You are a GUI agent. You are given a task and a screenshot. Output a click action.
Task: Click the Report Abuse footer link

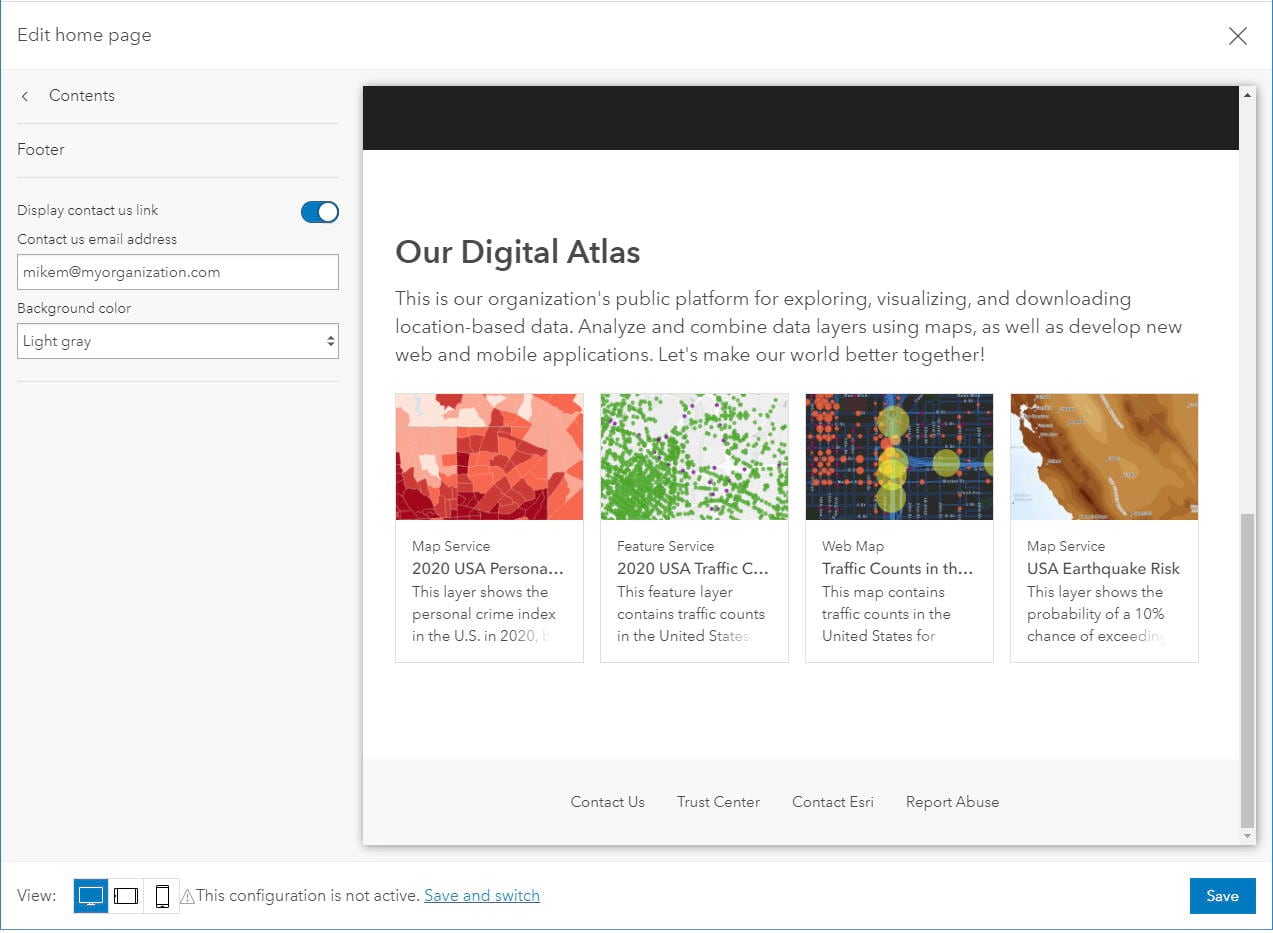(x=952, y=802)
